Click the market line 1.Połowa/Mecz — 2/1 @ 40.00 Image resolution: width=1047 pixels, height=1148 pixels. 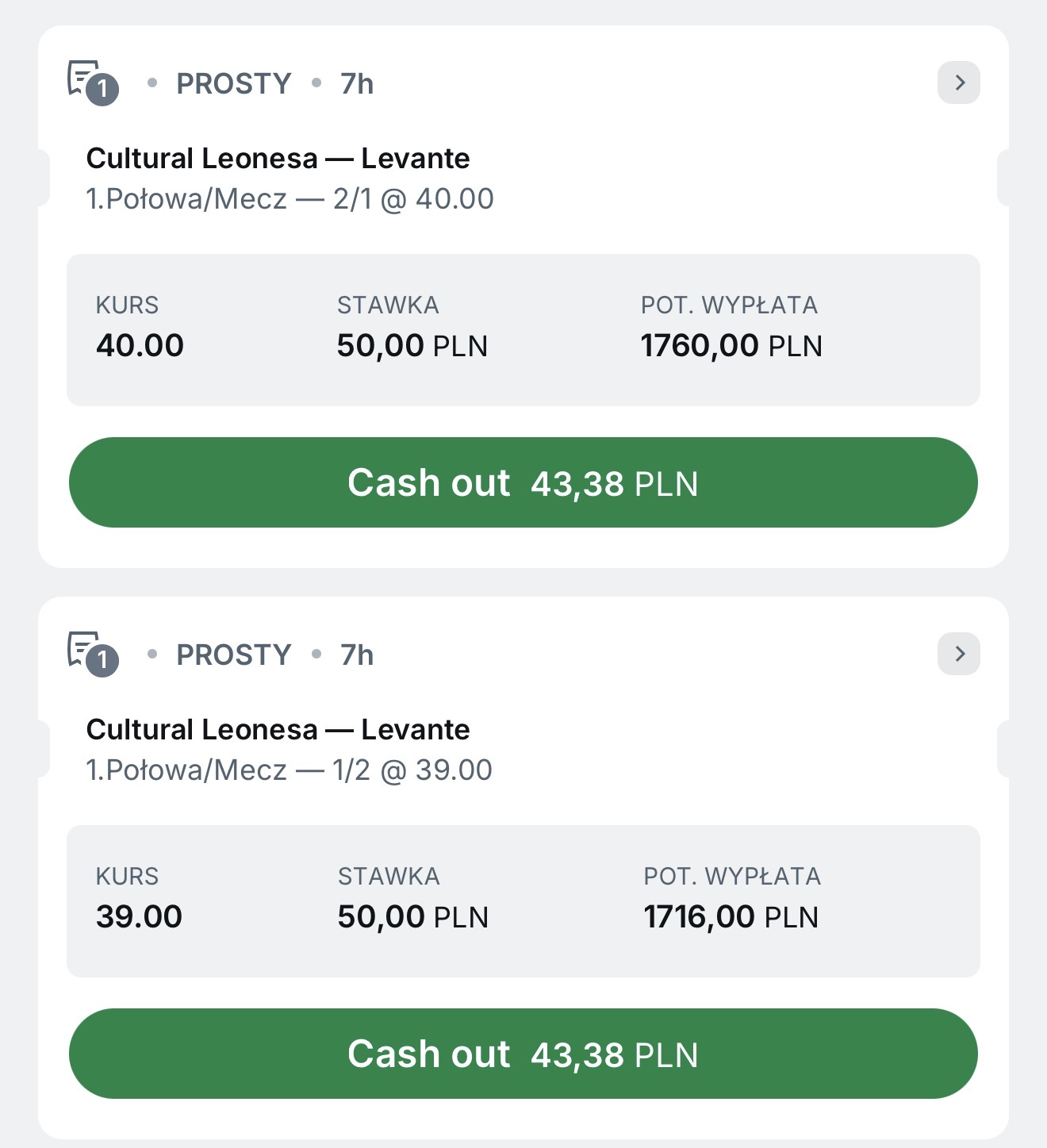(290, 199)
